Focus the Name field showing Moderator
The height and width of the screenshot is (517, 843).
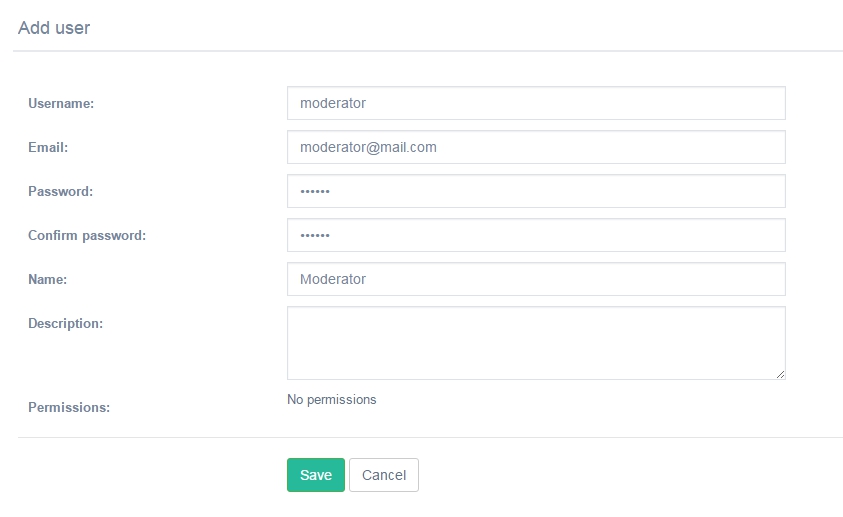[x=536, y=279]
